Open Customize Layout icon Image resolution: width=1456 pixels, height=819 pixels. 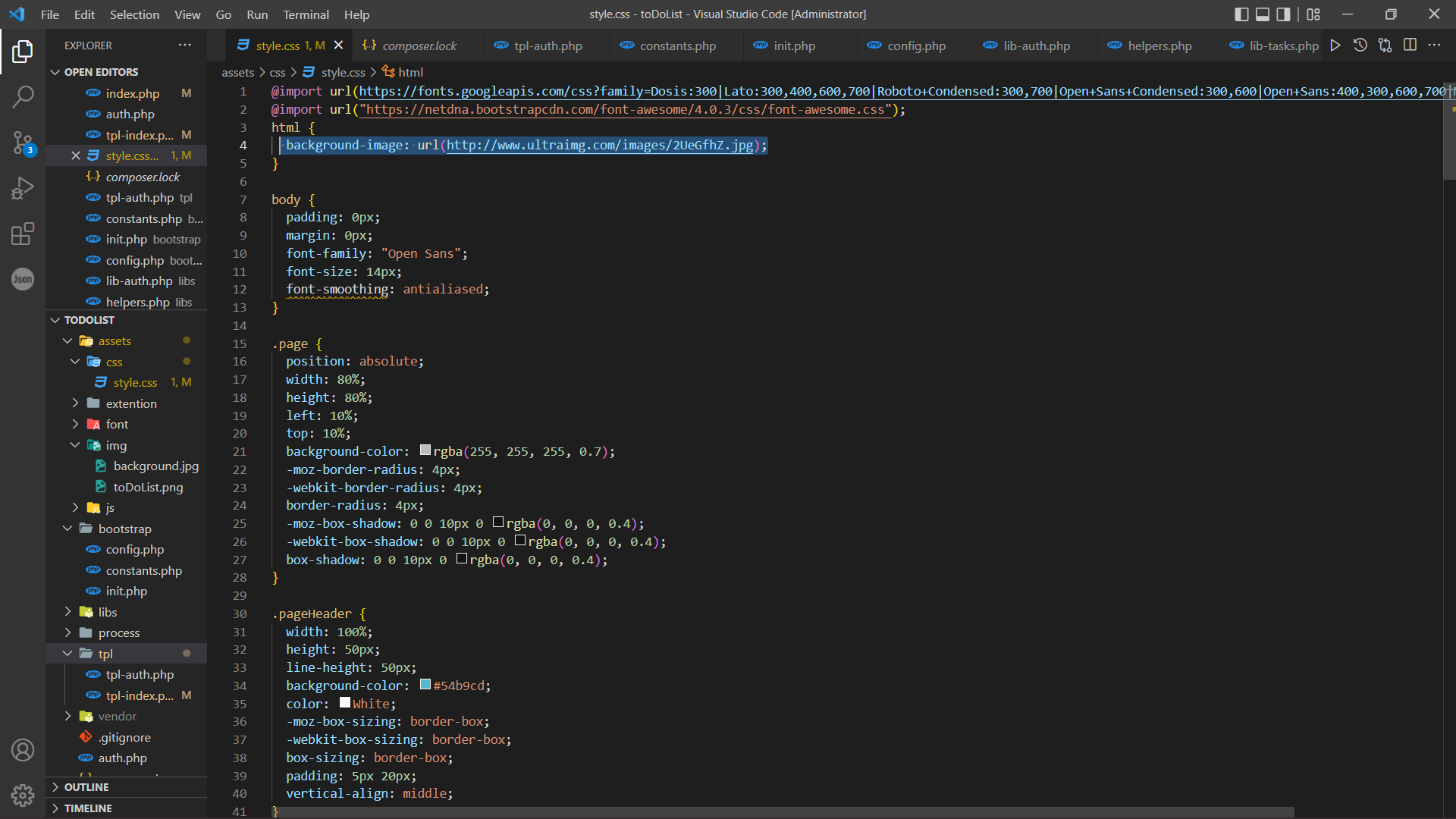(x=1313, y=14)
